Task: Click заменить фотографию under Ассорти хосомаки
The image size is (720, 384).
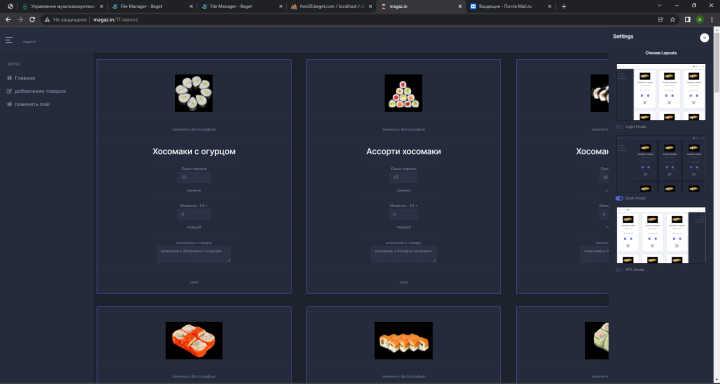Action: click(x=404, y=130)
